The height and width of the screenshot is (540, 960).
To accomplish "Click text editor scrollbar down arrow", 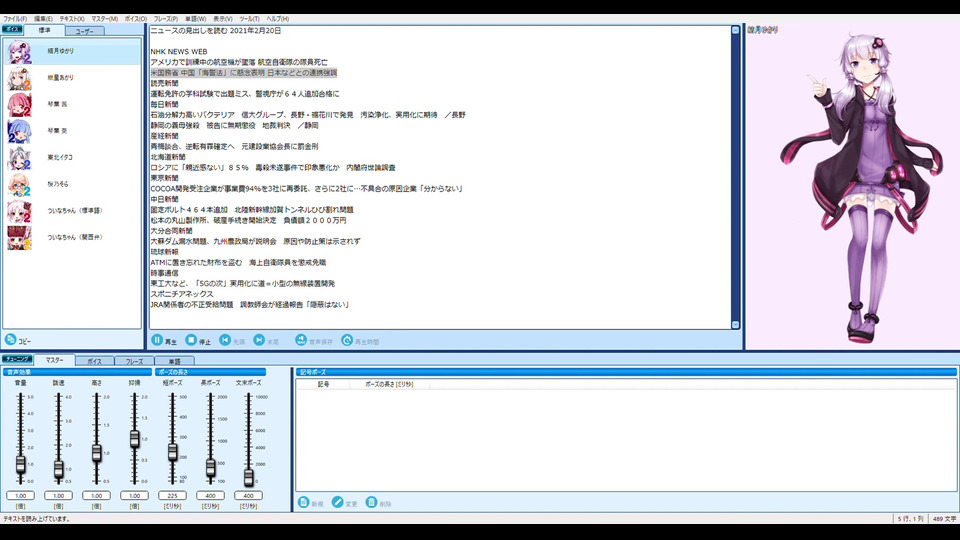I will pos(735,324).
